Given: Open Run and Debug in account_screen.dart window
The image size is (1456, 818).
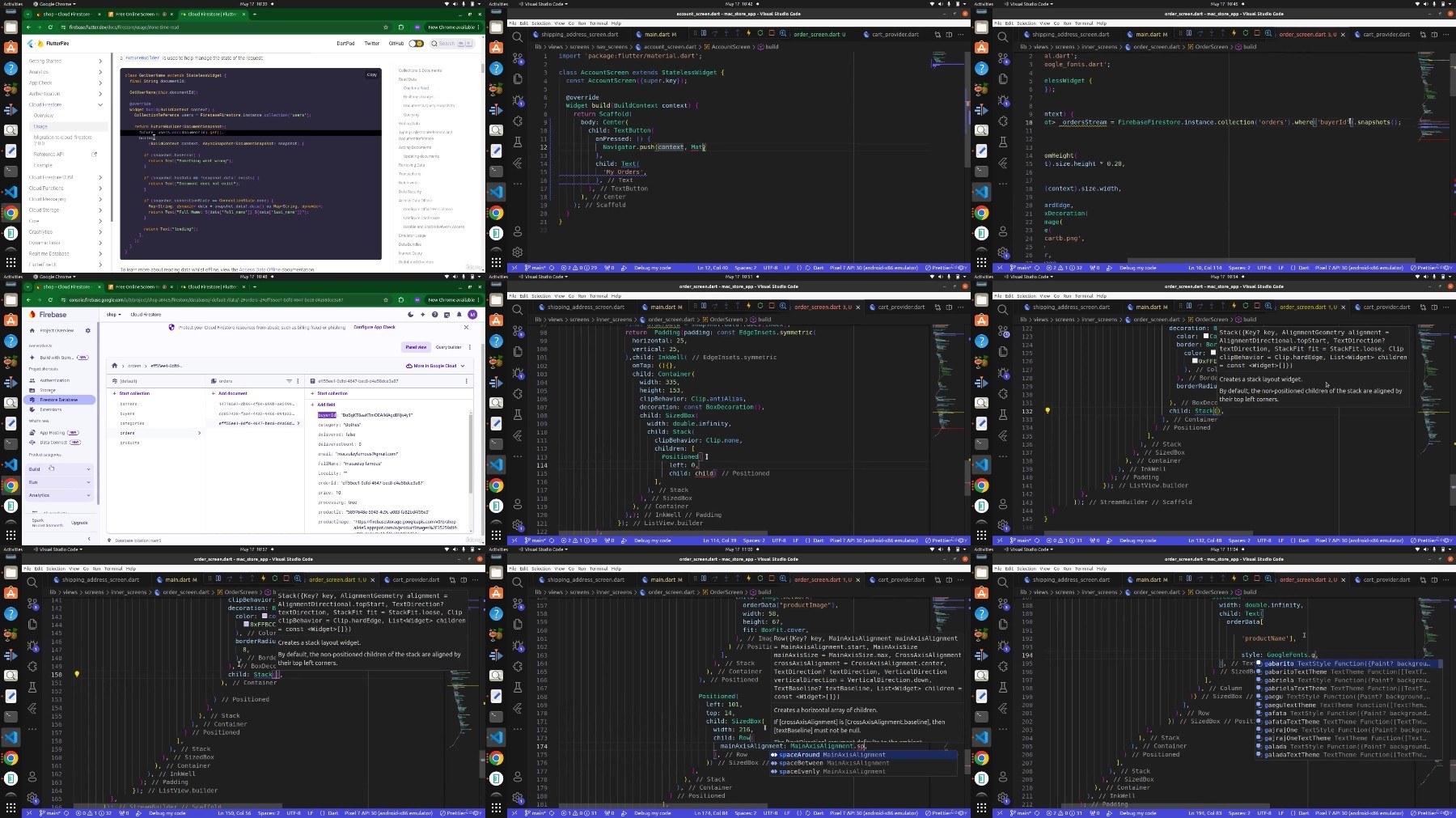Looking at the screenshot, I should click(518, 100).
